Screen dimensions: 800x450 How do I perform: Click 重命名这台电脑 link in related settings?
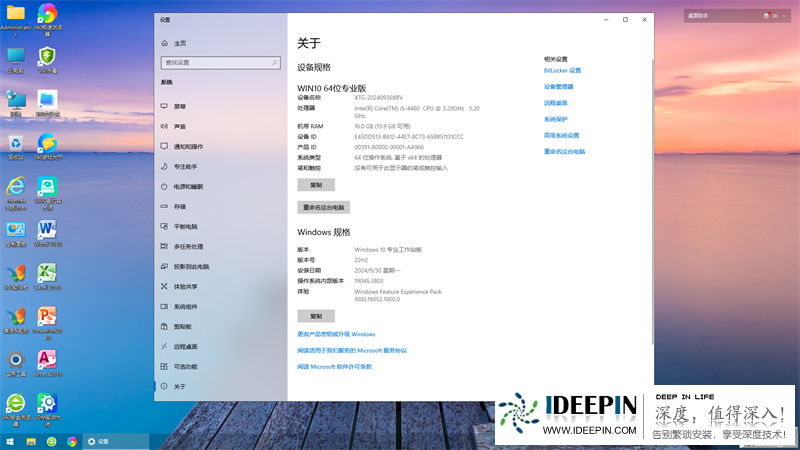[564, 152]
